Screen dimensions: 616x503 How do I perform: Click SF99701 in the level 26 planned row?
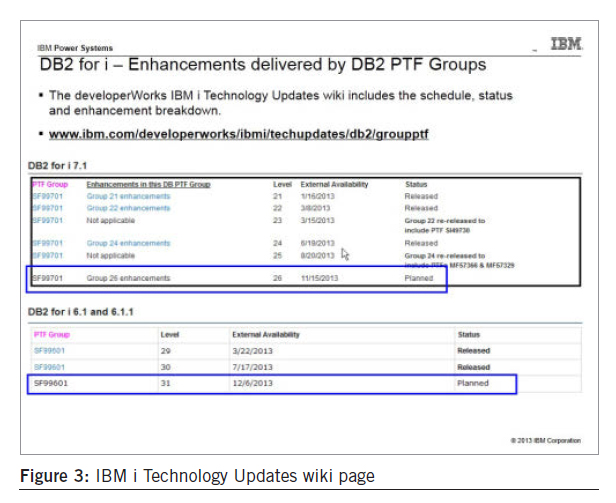pyautogui.click(x=48, y=278)
